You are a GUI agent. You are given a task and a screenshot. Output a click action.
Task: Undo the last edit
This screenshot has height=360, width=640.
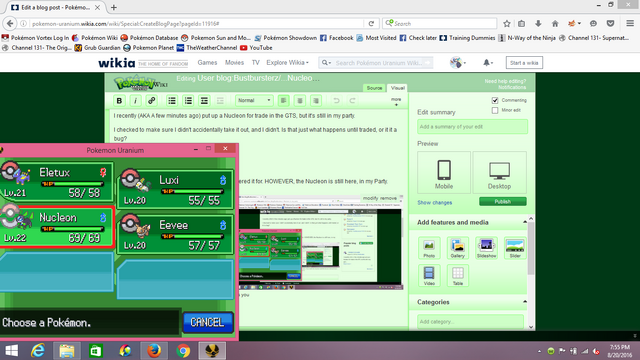[336, 100]
